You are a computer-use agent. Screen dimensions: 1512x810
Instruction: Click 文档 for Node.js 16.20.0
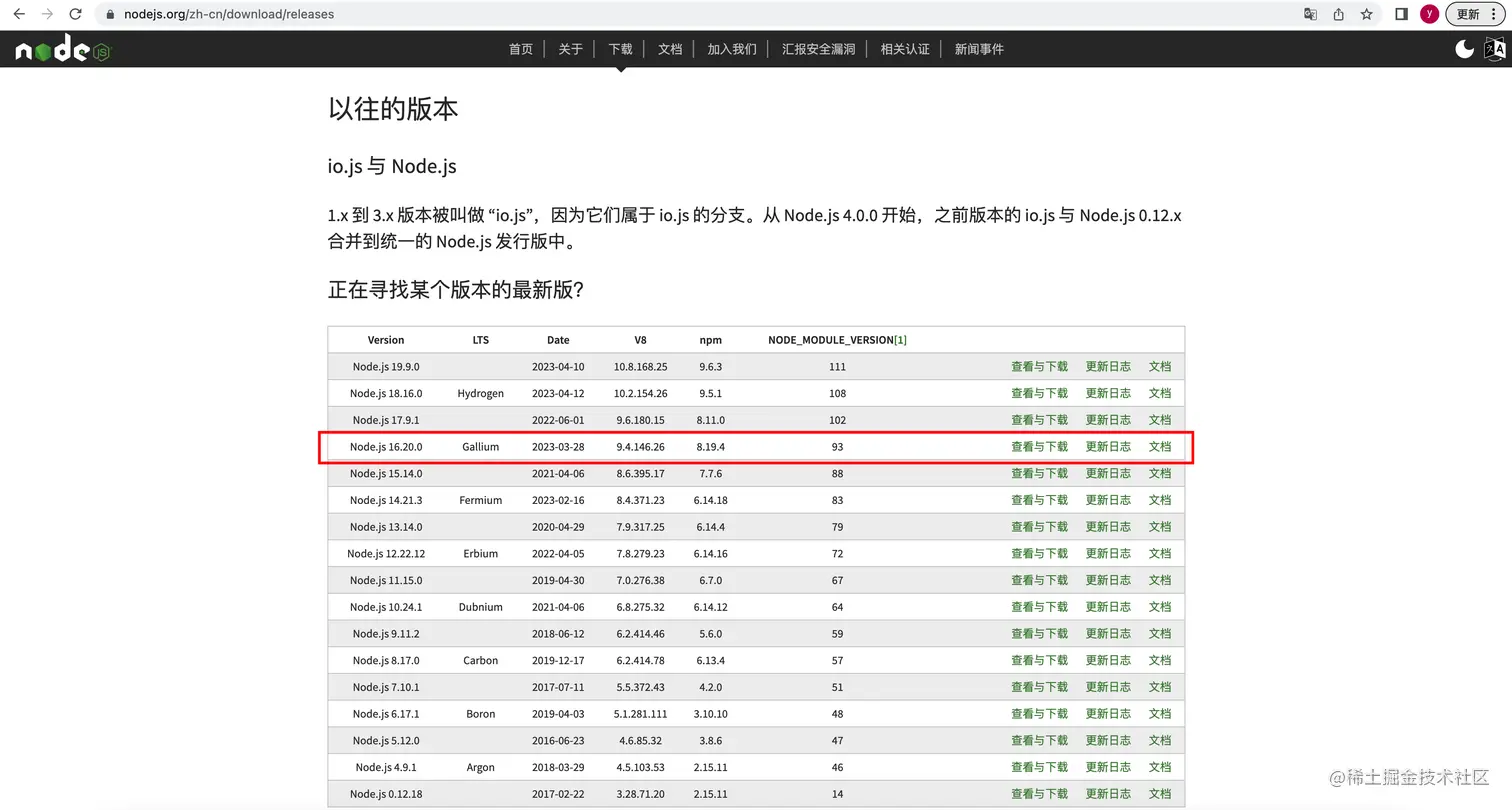coord(1160,447)
